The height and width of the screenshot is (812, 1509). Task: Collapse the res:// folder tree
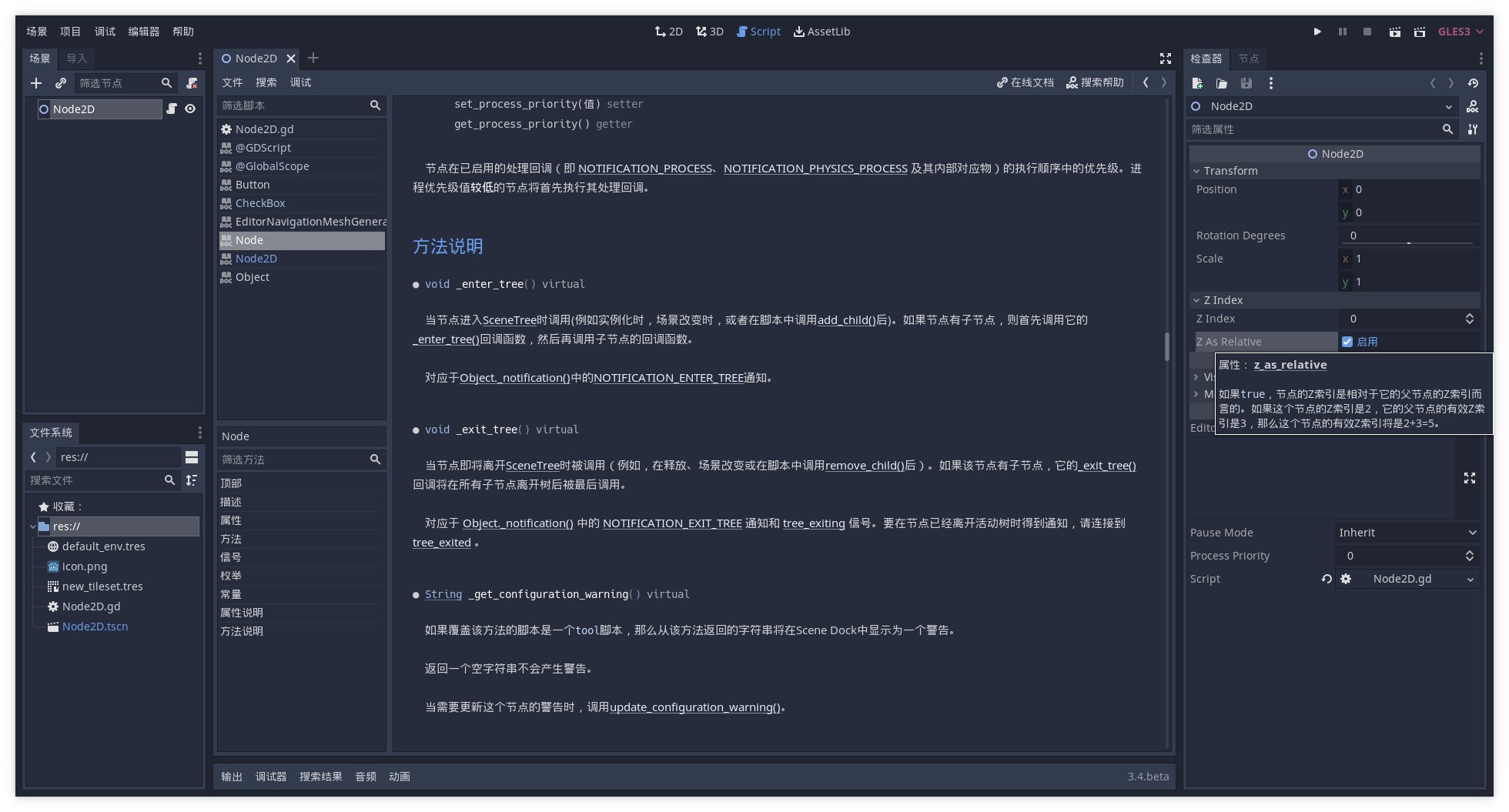point(33,526)
